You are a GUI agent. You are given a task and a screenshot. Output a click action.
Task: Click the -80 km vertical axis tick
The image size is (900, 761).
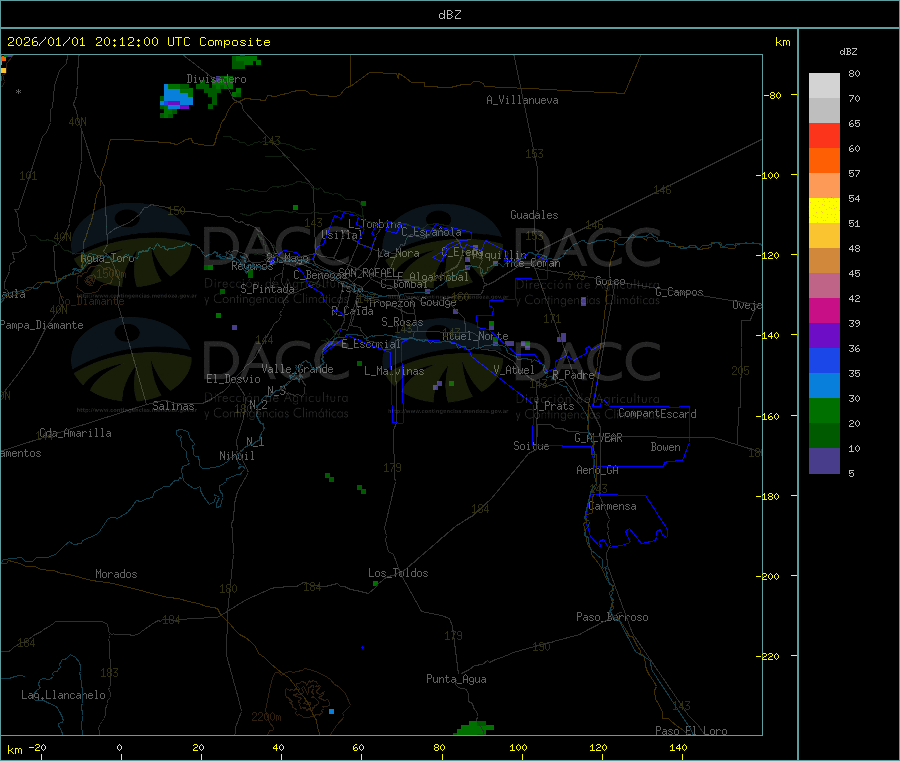pyautogui.click(x=772, y=95)
